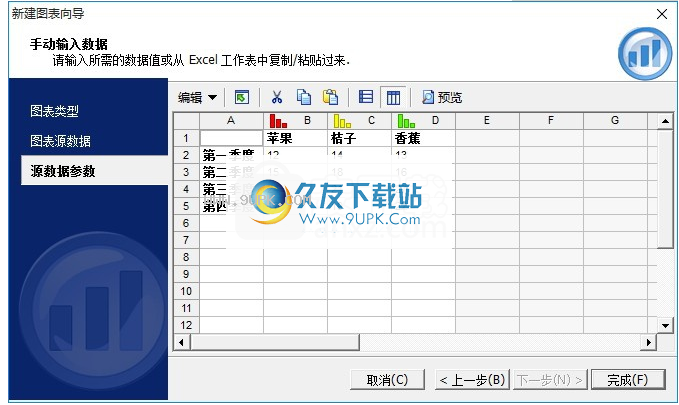Click the vertical scrollbar thumb

665,188
